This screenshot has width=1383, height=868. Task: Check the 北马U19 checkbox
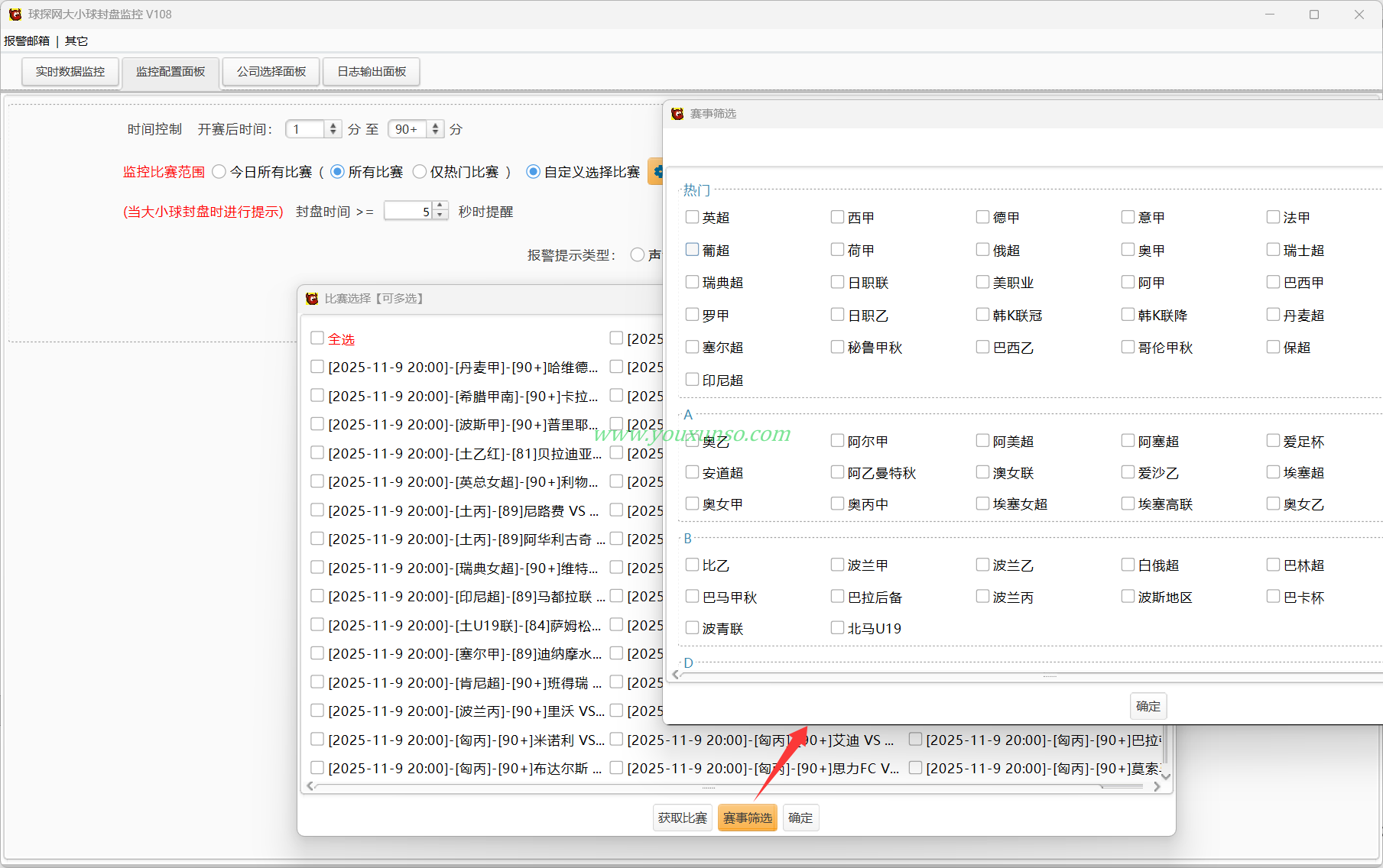837,628
